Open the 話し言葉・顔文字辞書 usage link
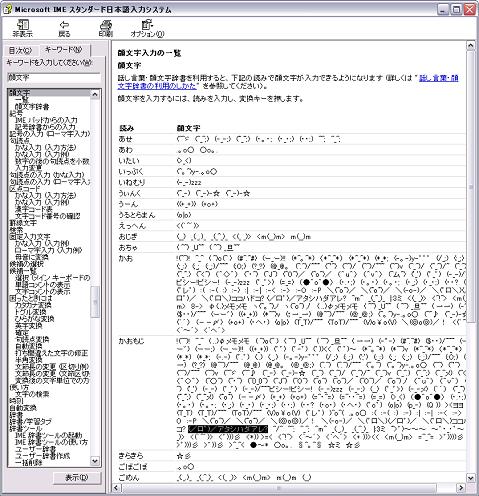The width and height of the screenshot is (479, 496). pyautogui.click(x=288, y=82)
